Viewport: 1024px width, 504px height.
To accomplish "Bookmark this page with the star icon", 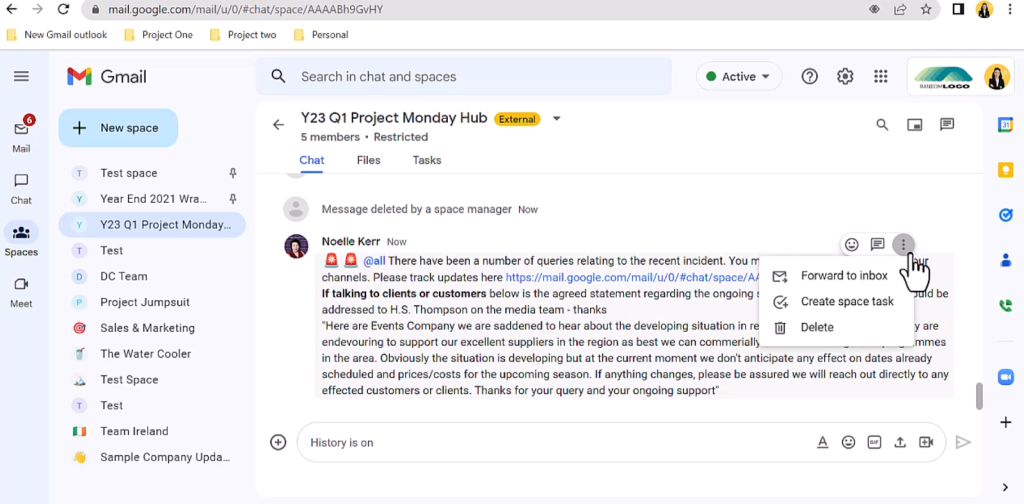I will 926,9.
